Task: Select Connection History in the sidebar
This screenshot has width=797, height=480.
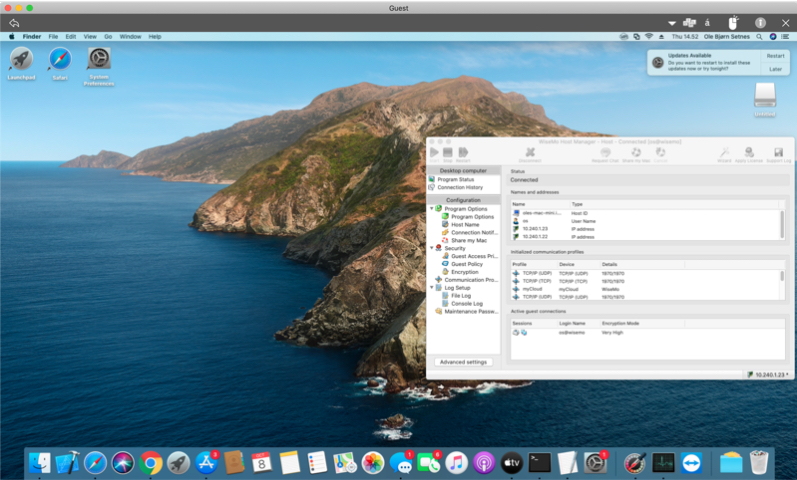Action: coord(460,187)
